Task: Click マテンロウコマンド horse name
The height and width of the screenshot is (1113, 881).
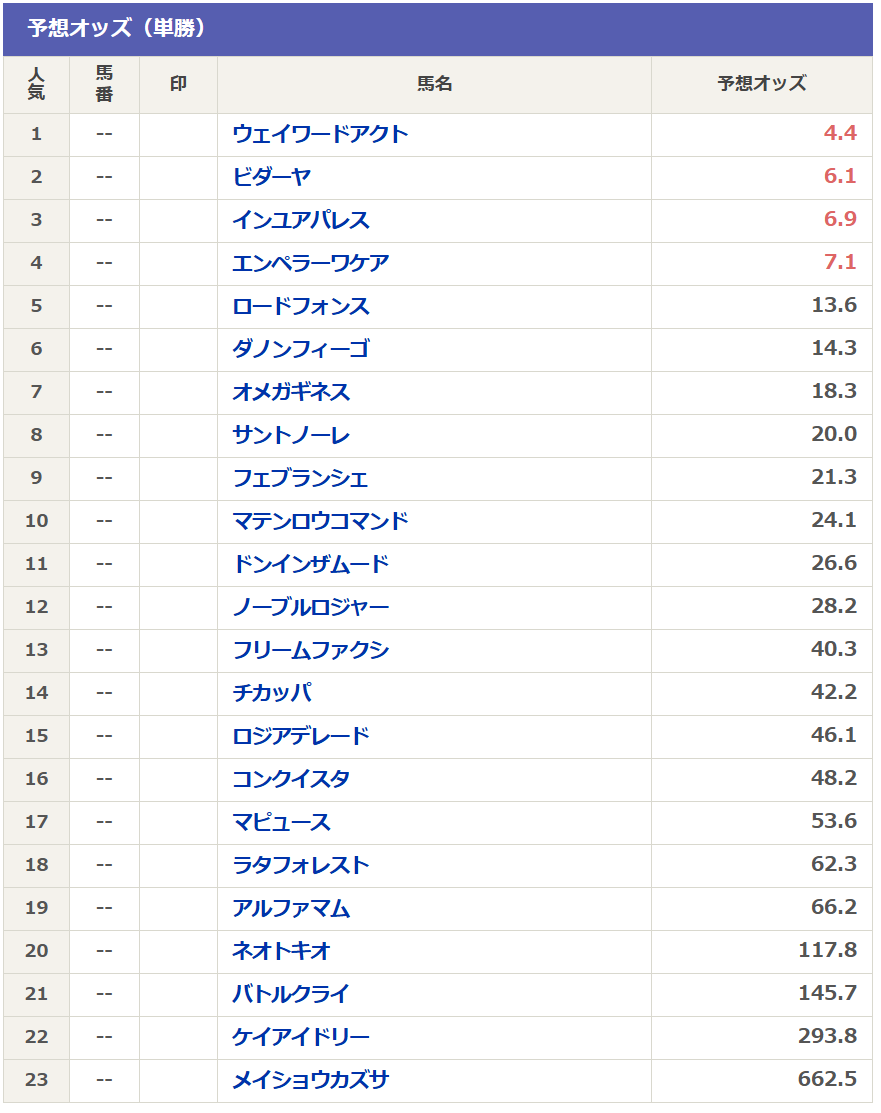Action: 320,521
